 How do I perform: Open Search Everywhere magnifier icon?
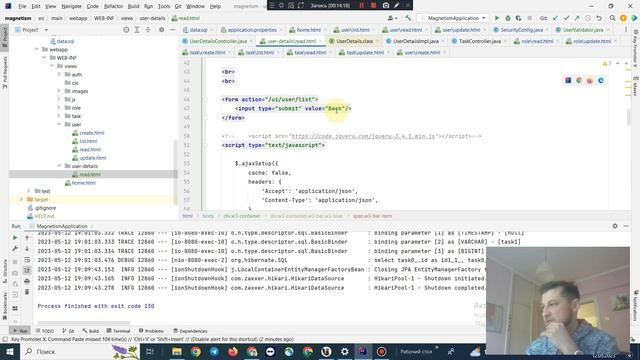click(x=612, y=18)
